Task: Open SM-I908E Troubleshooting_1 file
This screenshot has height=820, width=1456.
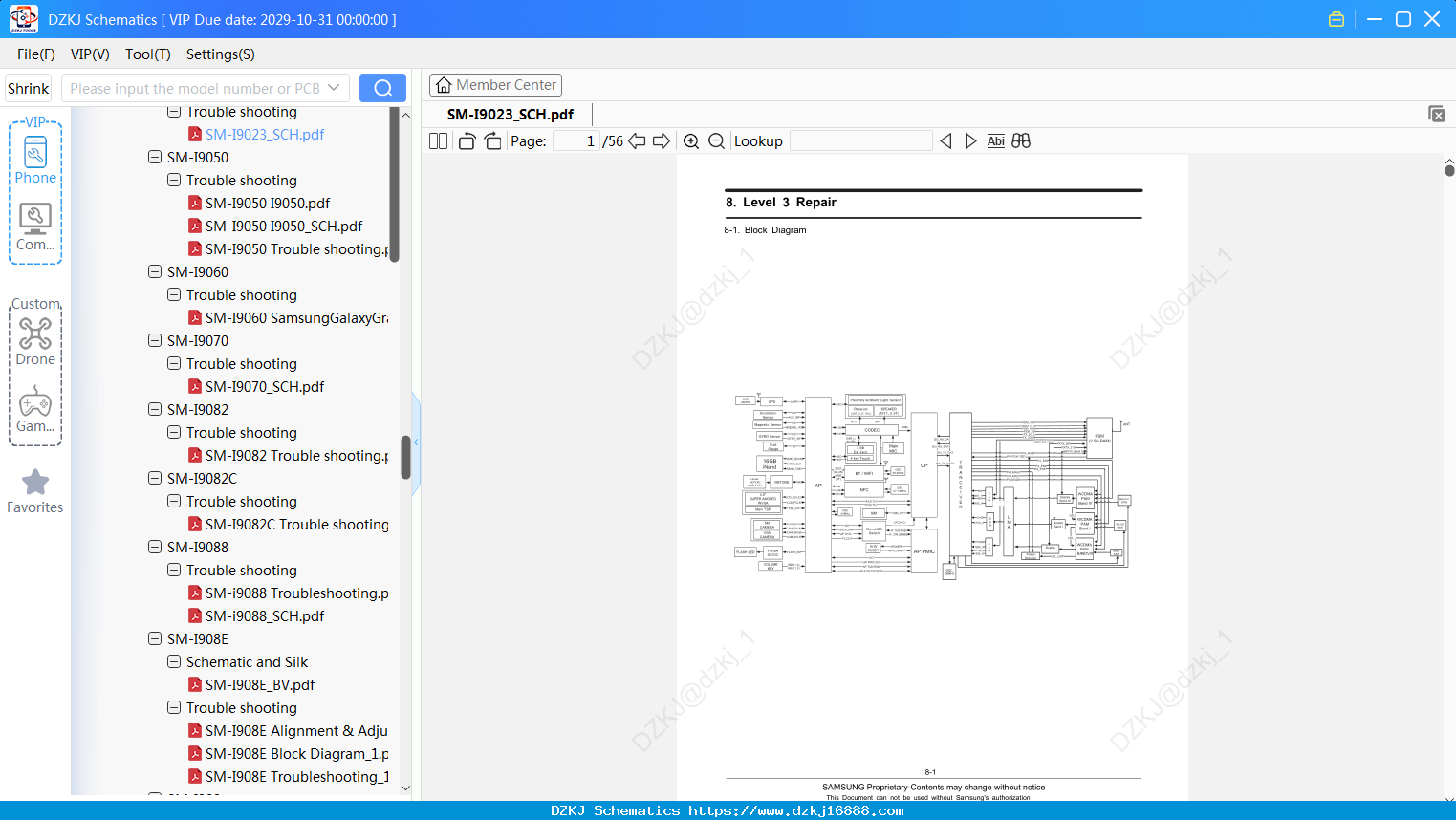Action: tap(297, 777)
